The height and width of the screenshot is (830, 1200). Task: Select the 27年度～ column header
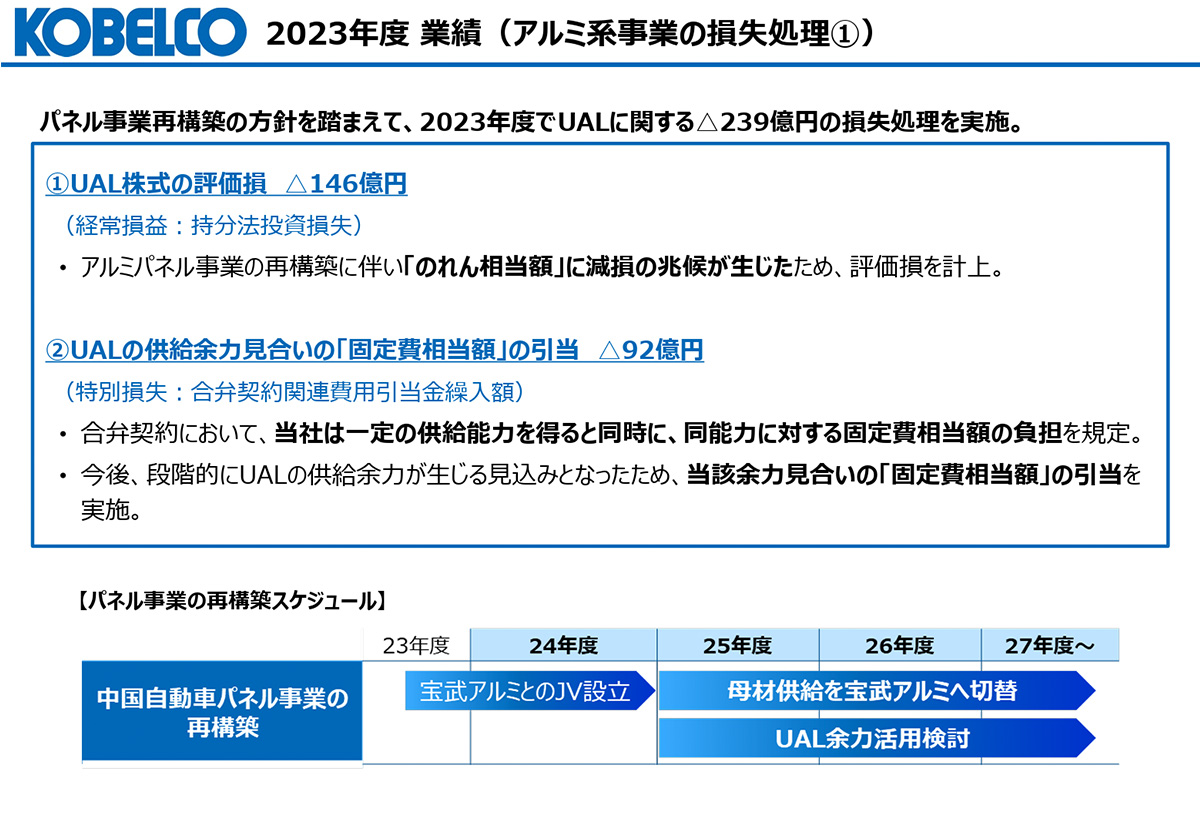[1049, 646]
